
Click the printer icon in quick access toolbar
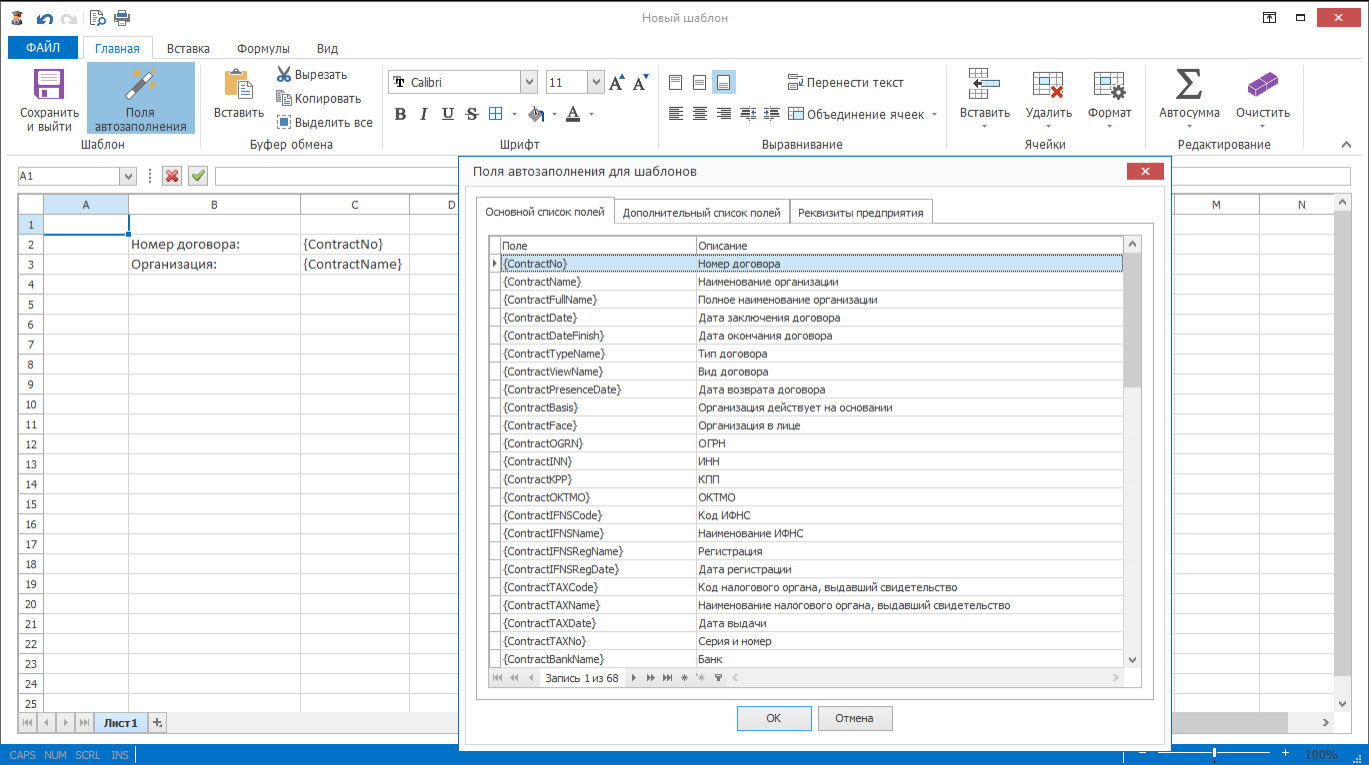click(122, 17)
